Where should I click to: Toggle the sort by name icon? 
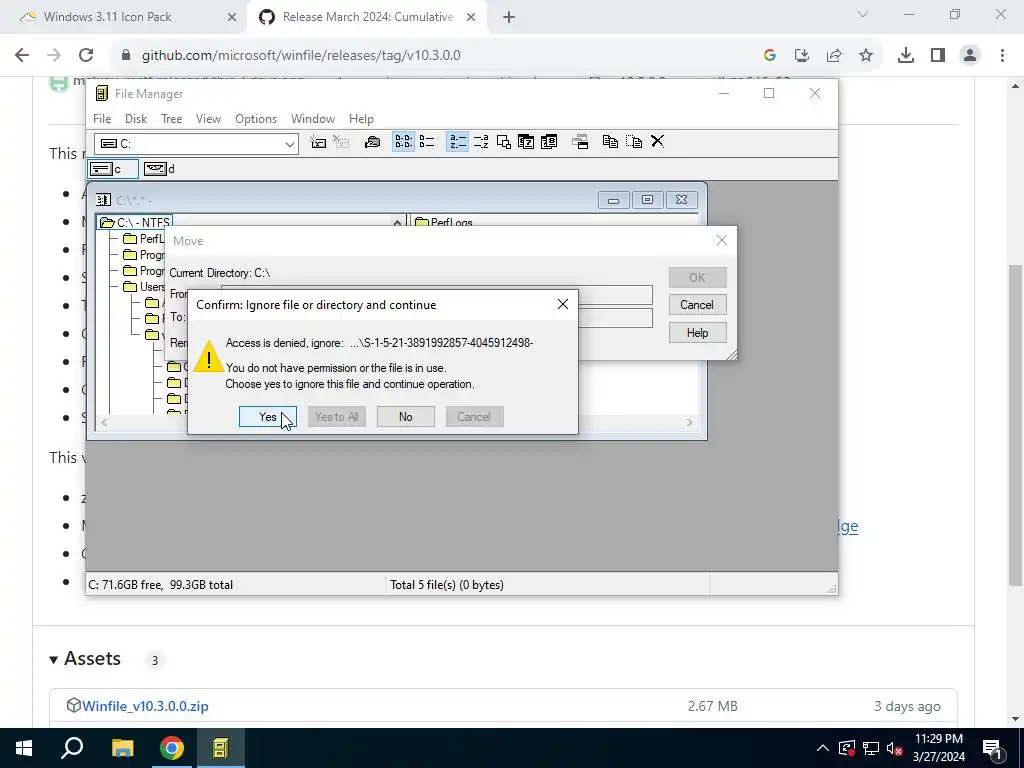click(458, 142)
